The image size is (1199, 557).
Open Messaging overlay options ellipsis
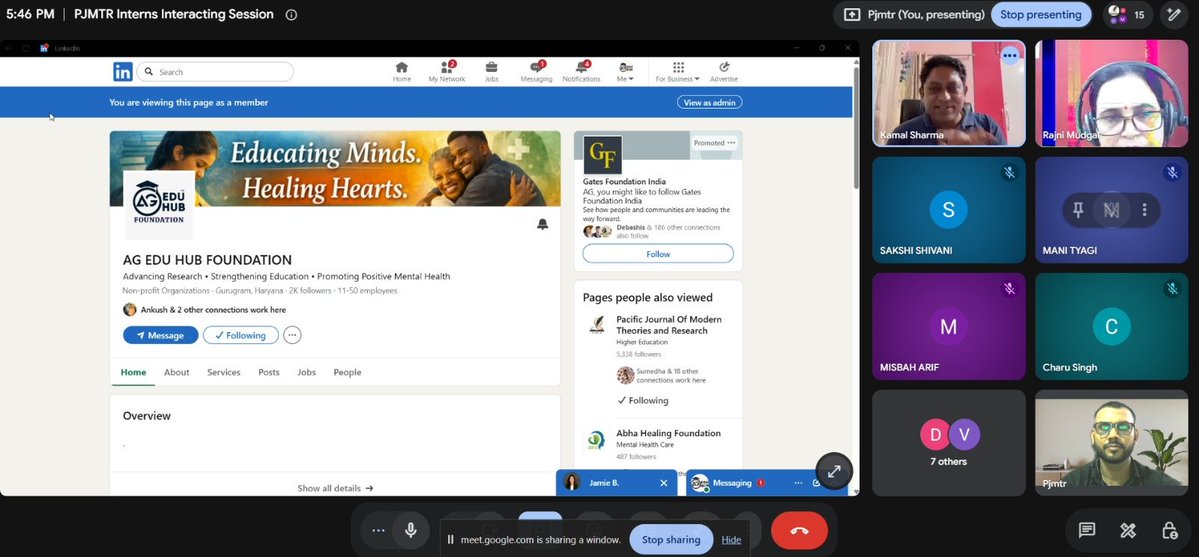point(798,483)
